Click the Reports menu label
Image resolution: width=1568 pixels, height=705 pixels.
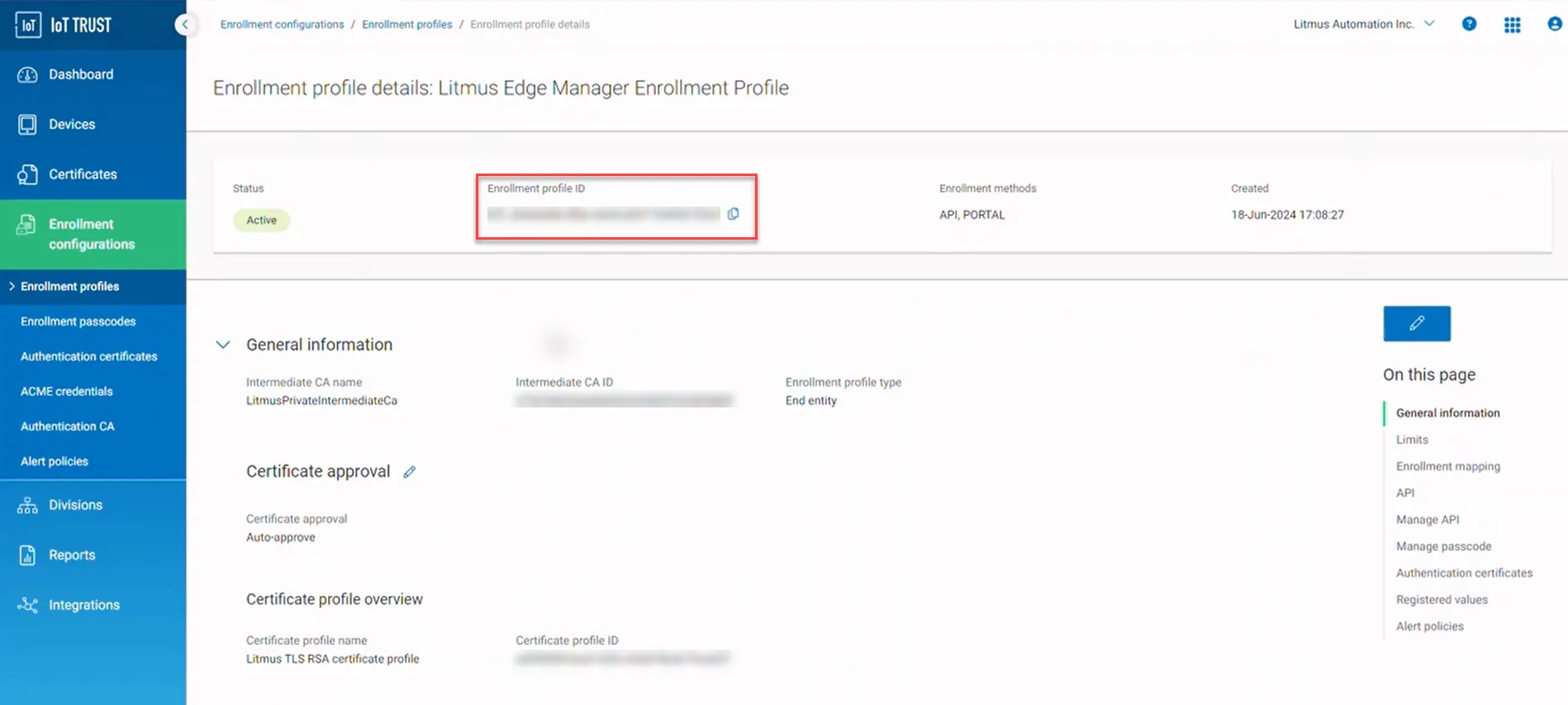click(72, 555)
